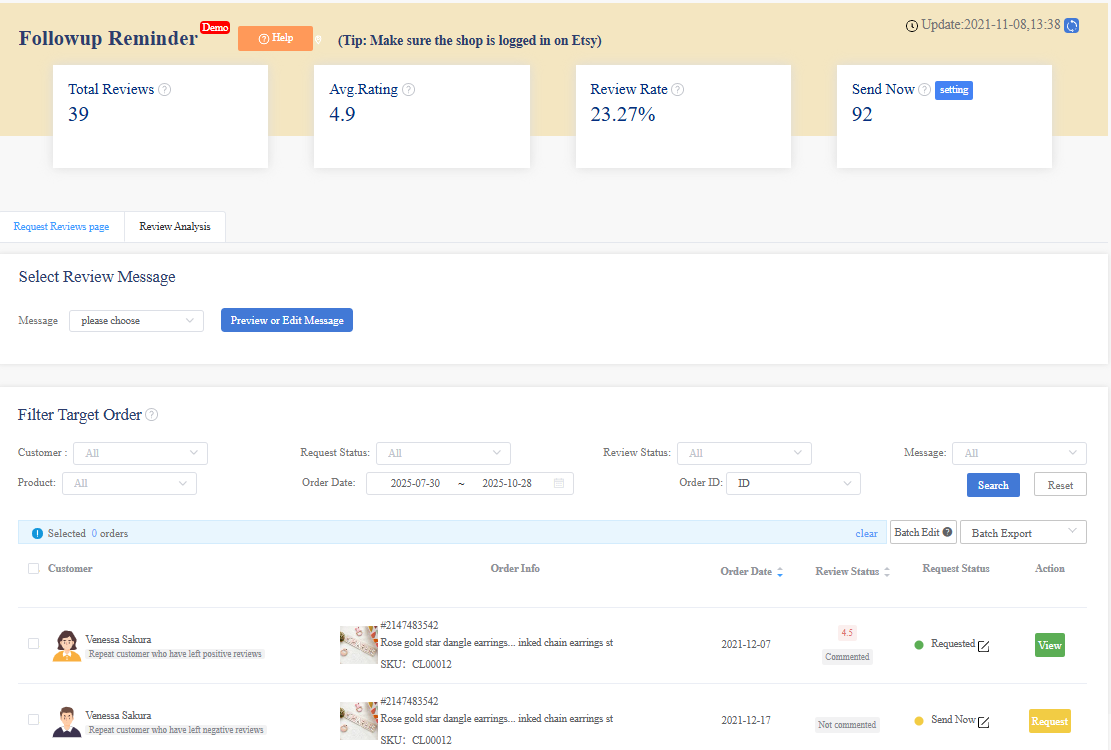The image size is (1111, 750).
Task: Open the edit icon next to Requested status
Action: click(x=984, y=645)
